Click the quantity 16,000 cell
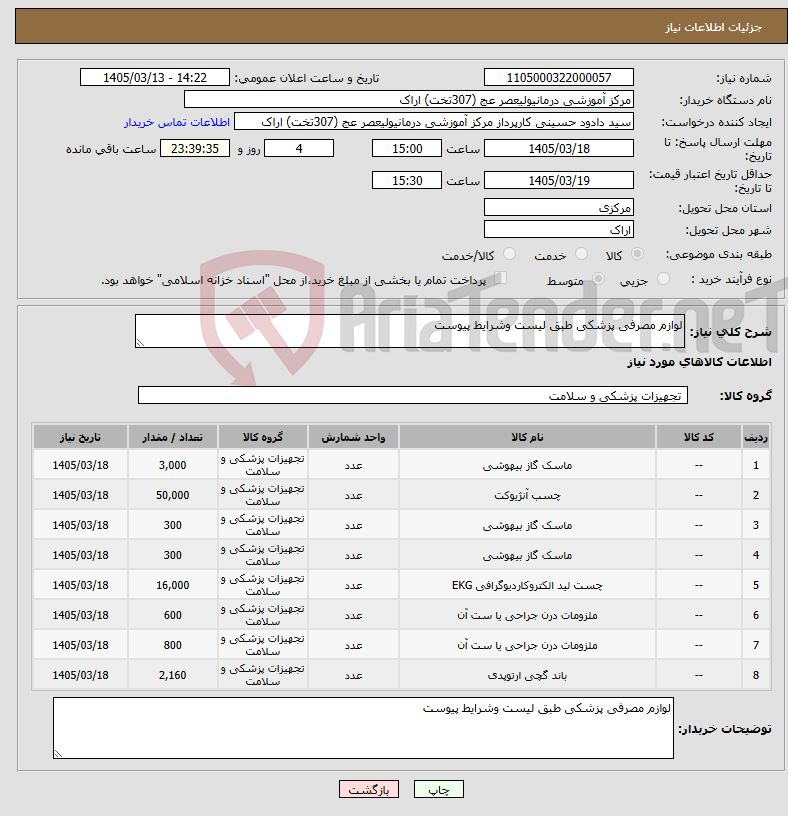Viewport: 788px width, 816px height. pos(173,585)
